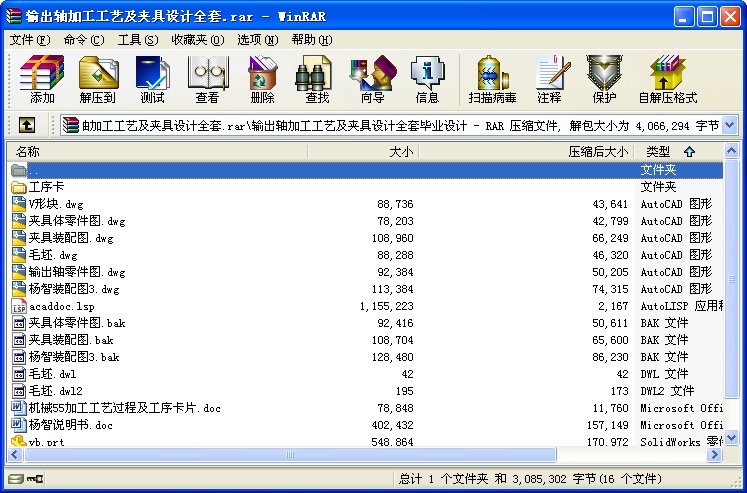Viewport: 747px width, 493px height.
Task: Select the 工序卡 folder
Action: [46, 187]
